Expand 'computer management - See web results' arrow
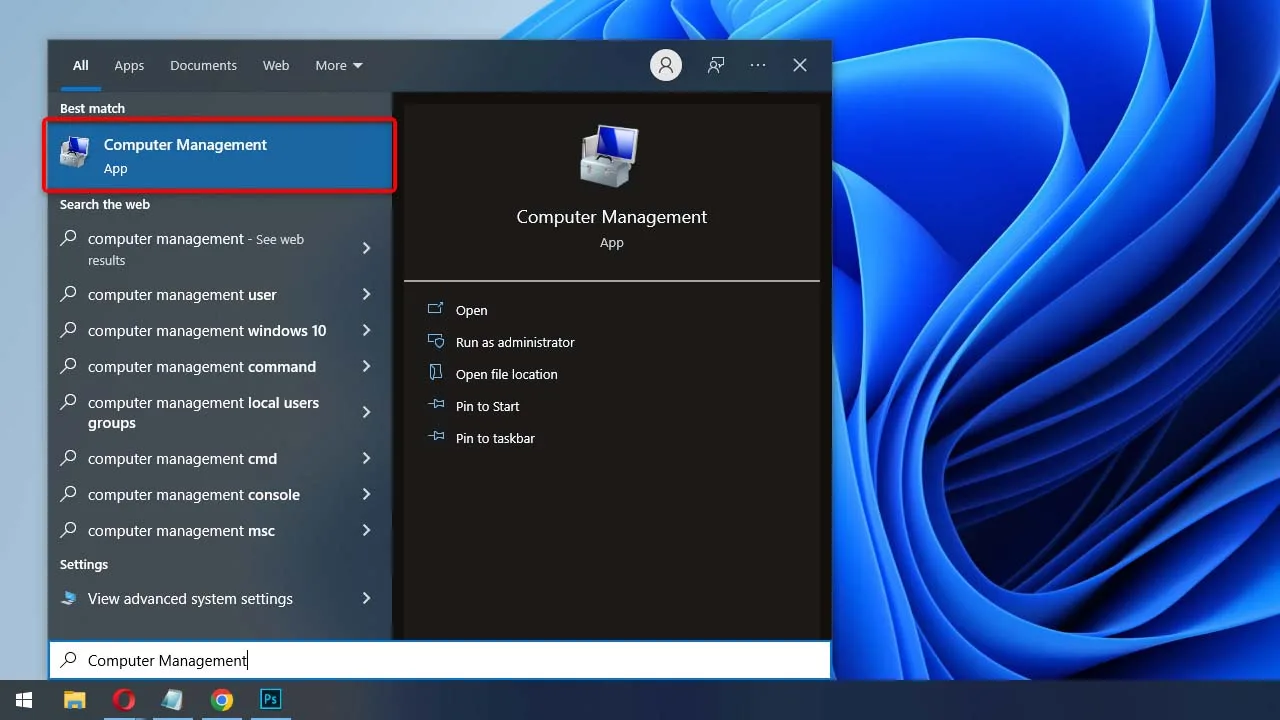This screenshot has width=1280, height=720. pyautogui.click(x=366, y=248)
